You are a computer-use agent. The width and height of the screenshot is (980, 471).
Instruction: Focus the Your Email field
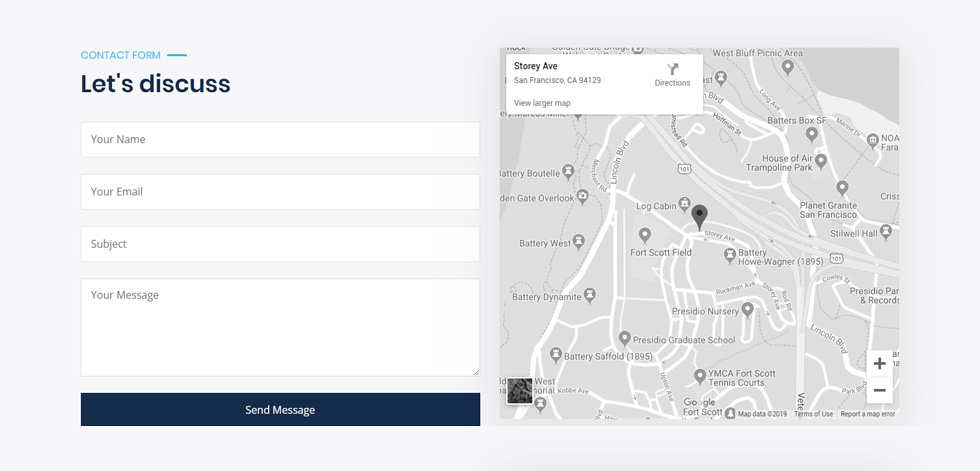point(280,192)
